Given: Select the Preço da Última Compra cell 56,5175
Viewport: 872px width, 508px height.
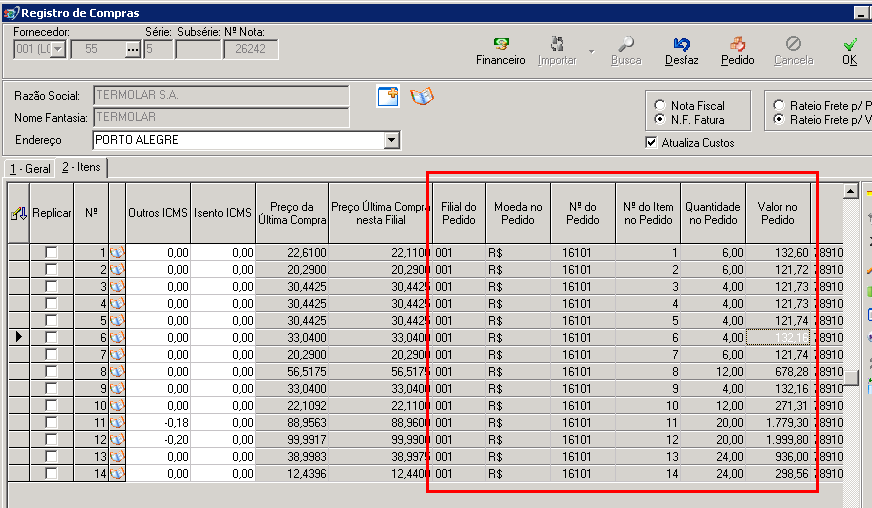Looking at the screenshot, I should click(x=292, y=372).
